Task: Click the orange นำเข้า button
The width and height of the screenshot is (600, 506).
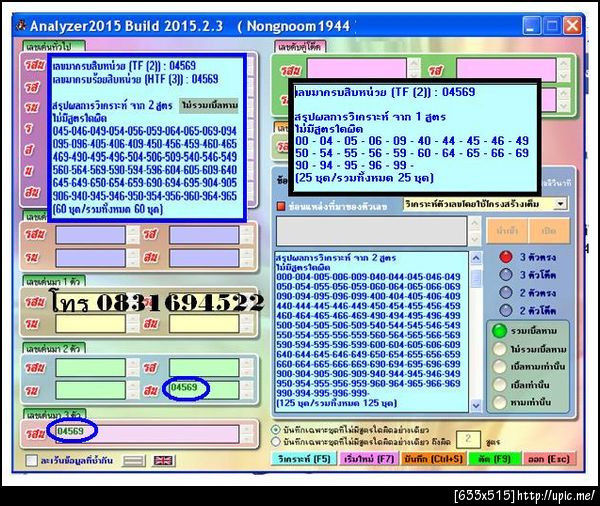Action: pyautogui.click(x=507, y=230)
